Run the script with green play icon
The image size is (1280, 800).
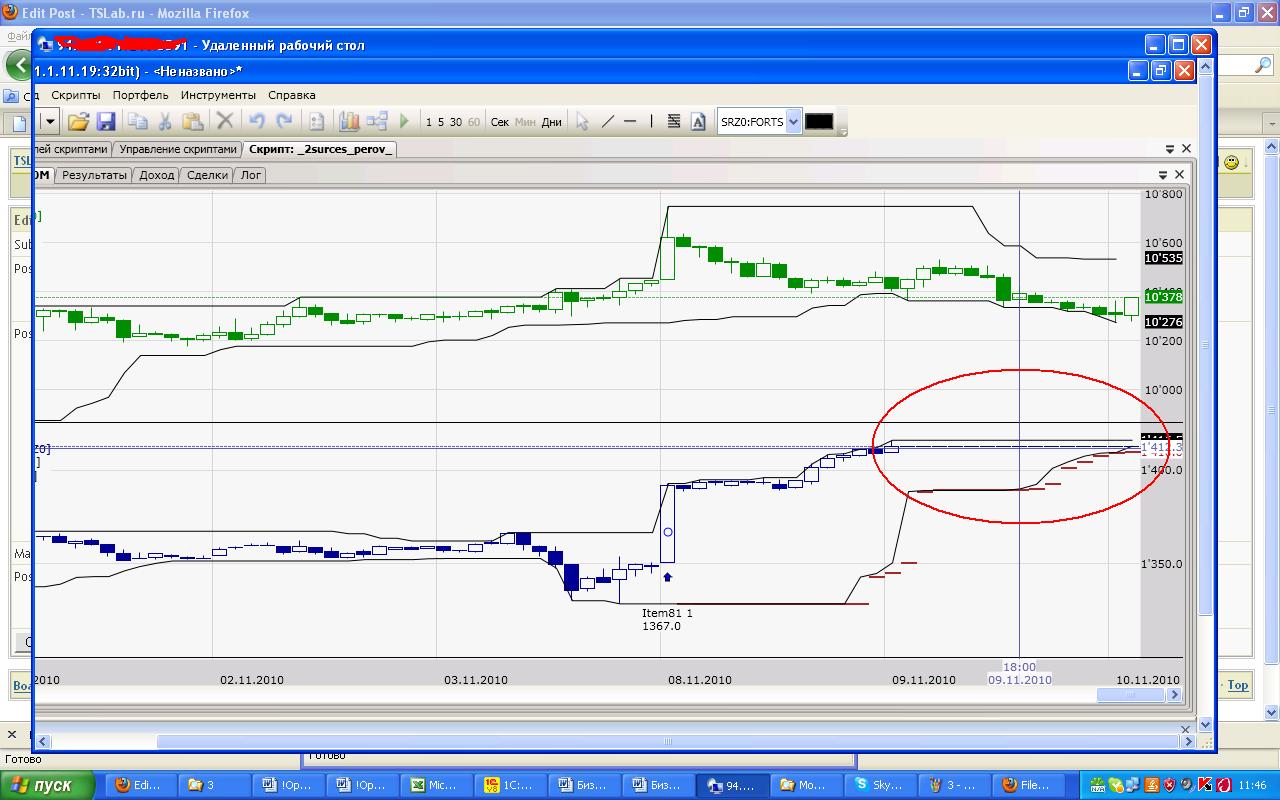pos(404,122)
